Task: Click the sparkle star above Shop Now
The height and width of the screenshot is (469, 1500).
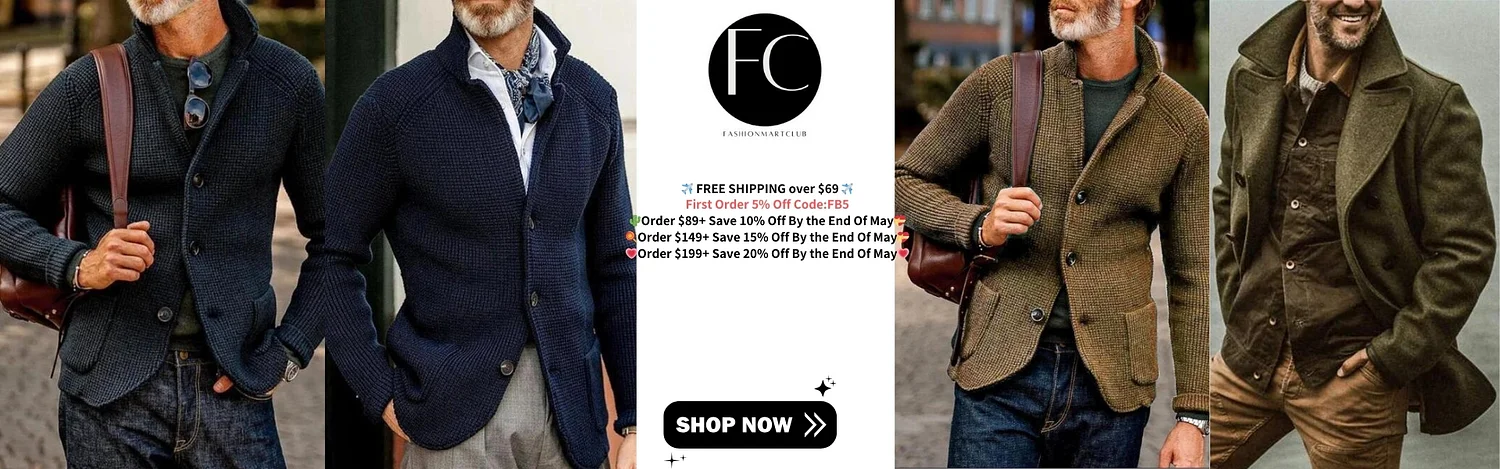Action: click(825, 387)
